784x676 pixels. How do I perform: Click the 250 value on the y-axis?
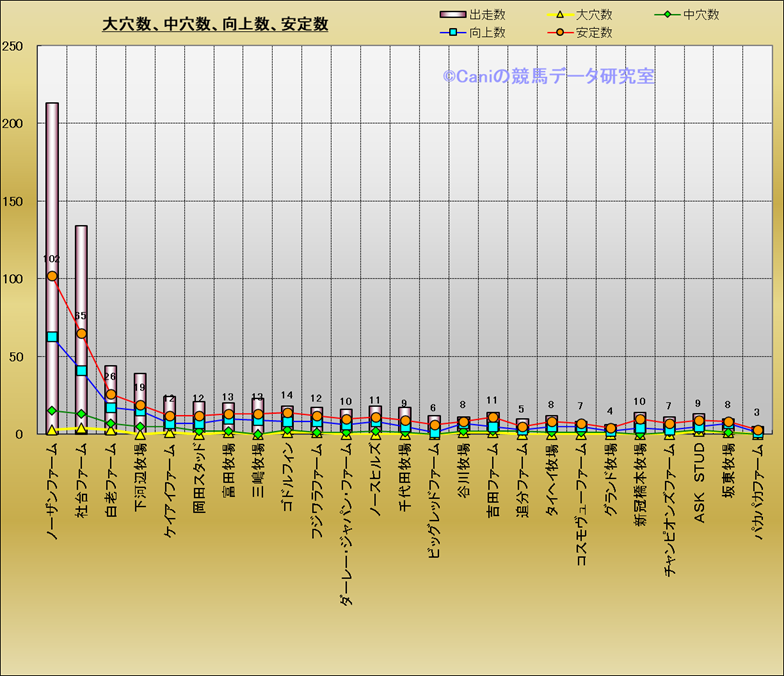13,47
